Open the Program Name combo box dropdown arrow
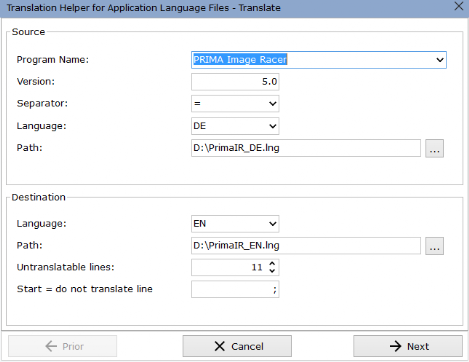This screenshot has height=362, width=469. point(440,60)
